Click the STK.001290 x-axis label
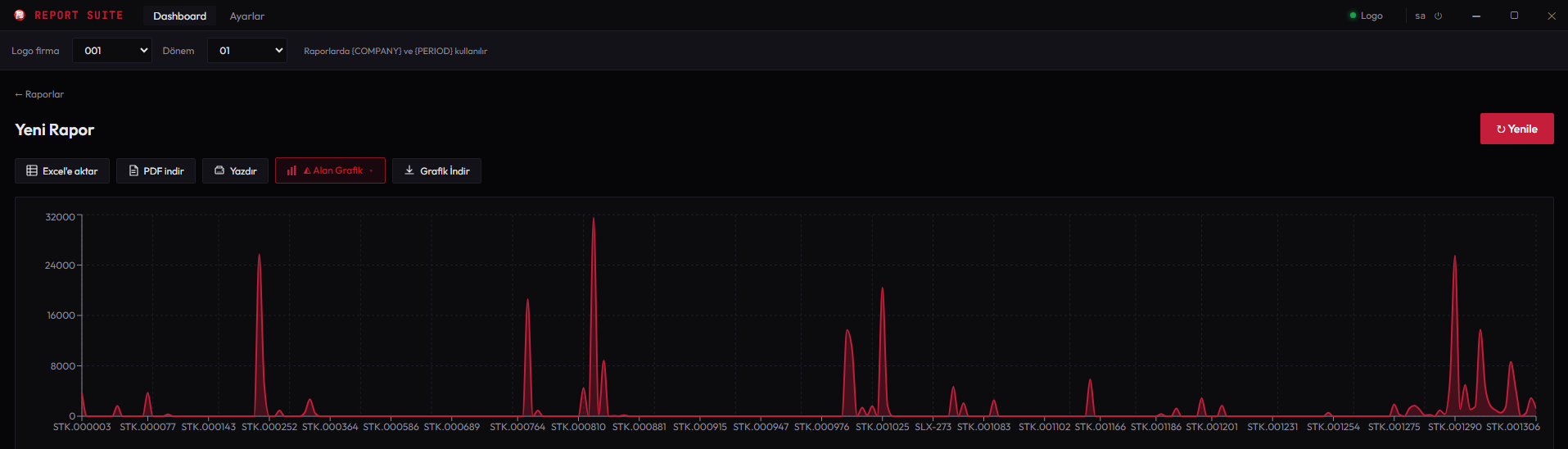This screenshot has height=449, width=1568. [x=1454, y=427]
